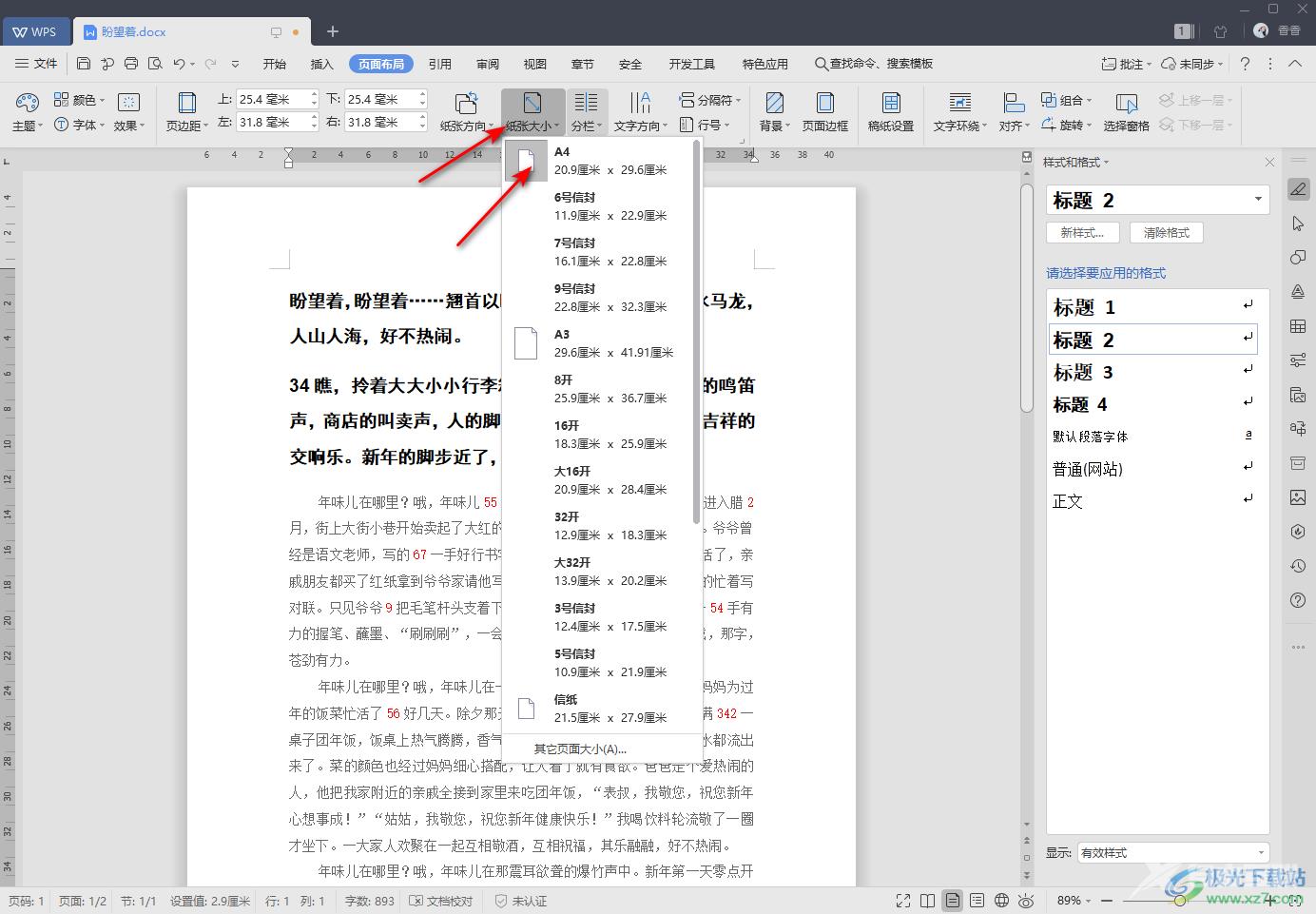Switch to the 插入 tab

click(322, 64)
